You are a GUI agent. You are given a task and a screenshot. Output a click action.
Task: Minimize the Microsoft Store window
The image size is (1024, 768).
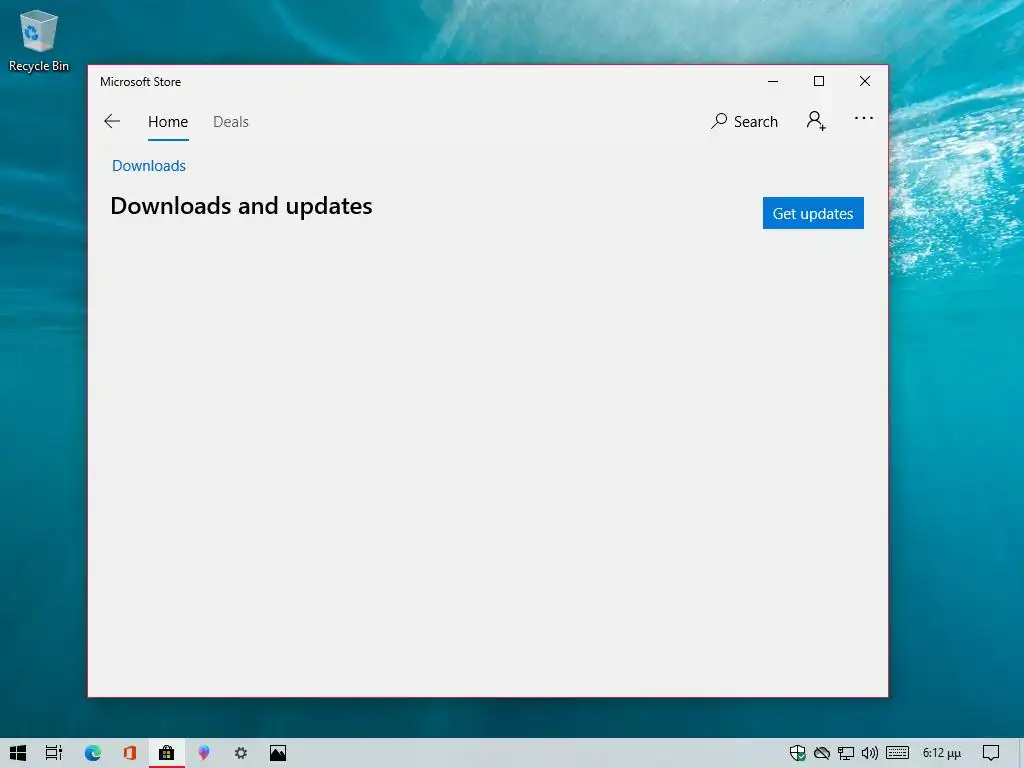(x=773, y=82)
